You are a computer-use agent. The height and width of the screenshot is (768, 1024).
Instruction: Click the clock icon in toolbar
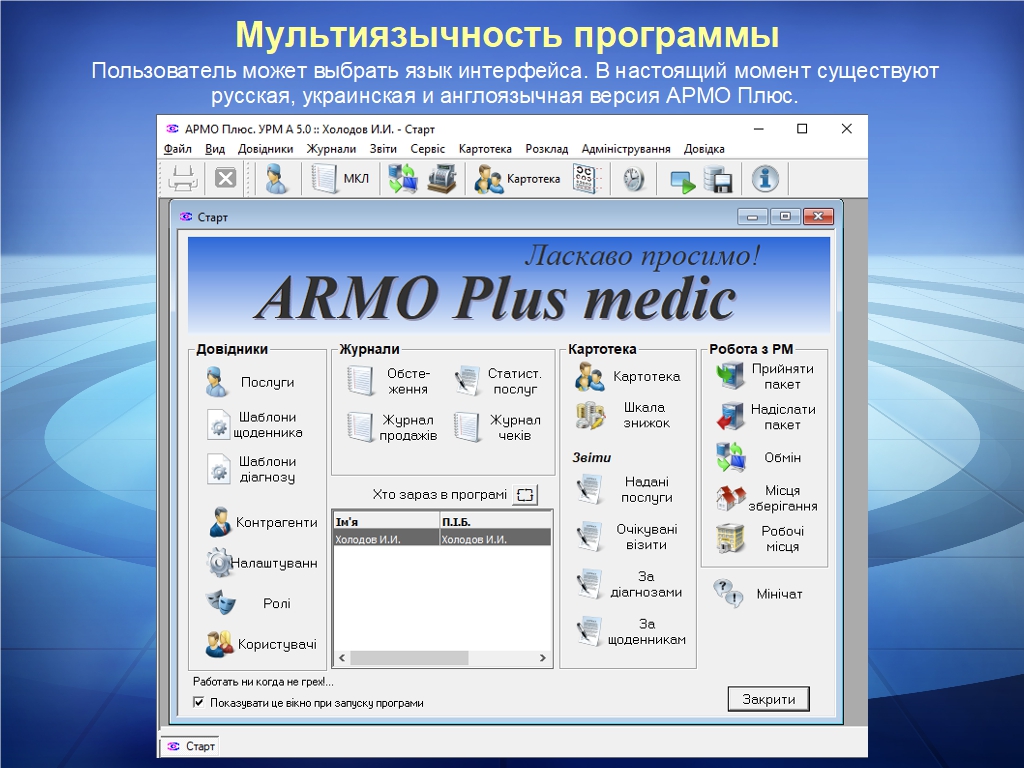coord(633,179)
